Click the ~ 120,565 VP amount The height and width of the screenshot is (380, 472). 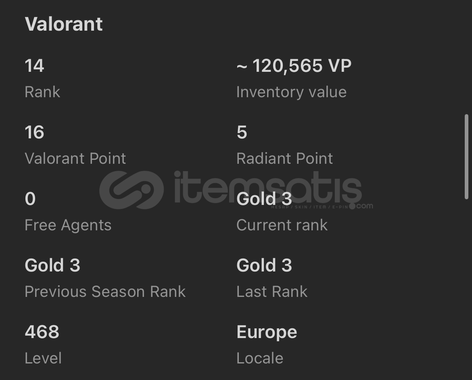294,66
